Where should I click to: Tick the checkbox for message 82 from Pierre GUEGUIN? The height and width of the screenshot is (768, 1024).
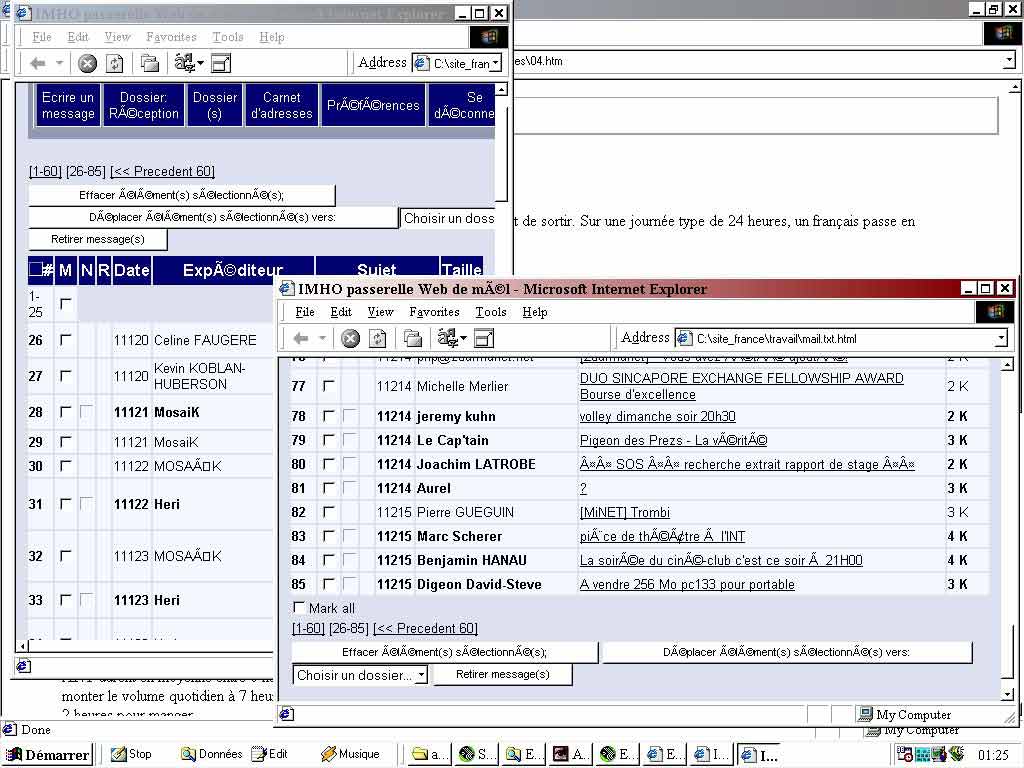tap(328, 512)
